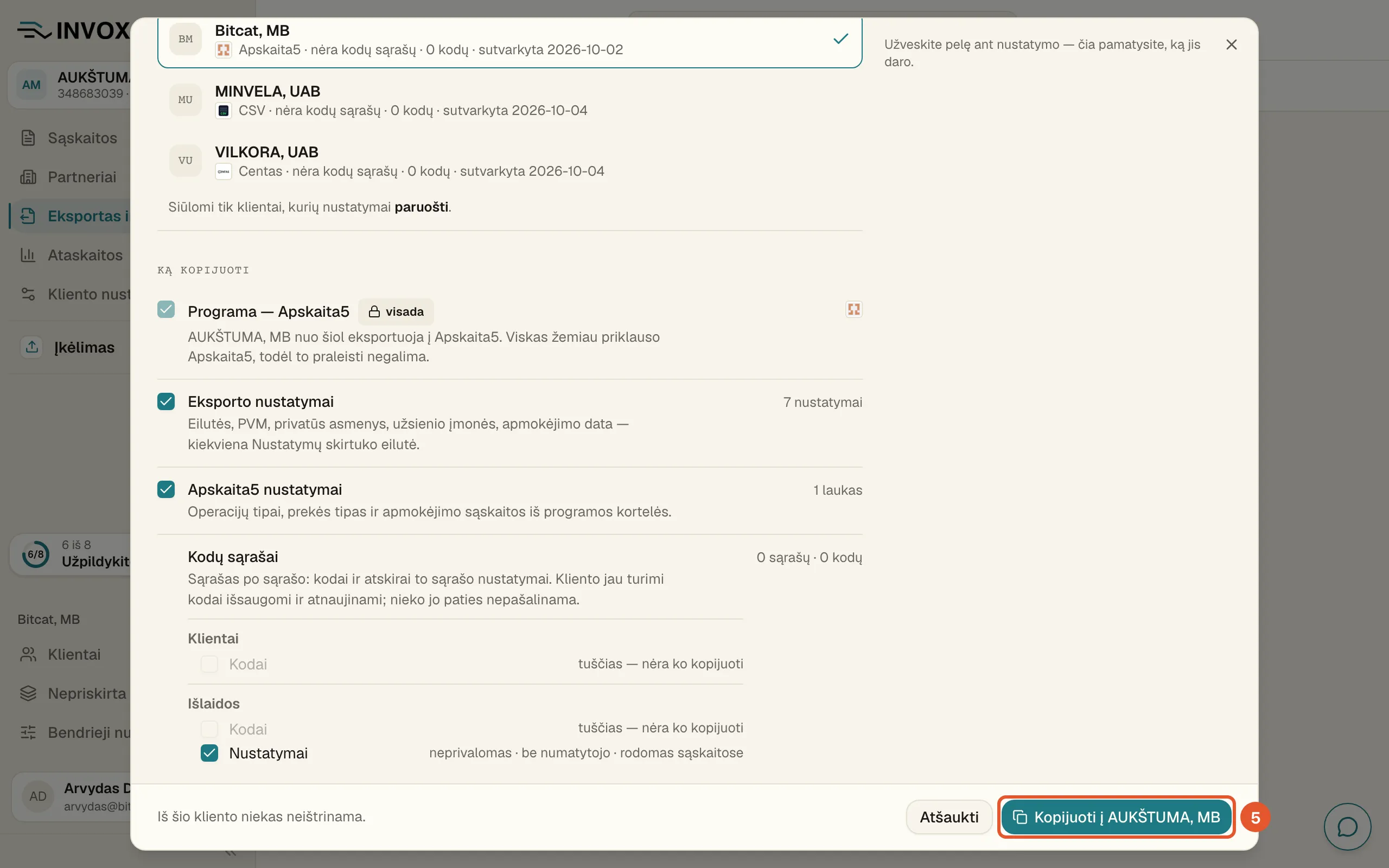
Task: Click the Sąskaitos document icon in the sidebar
Action: coord(28,138)
